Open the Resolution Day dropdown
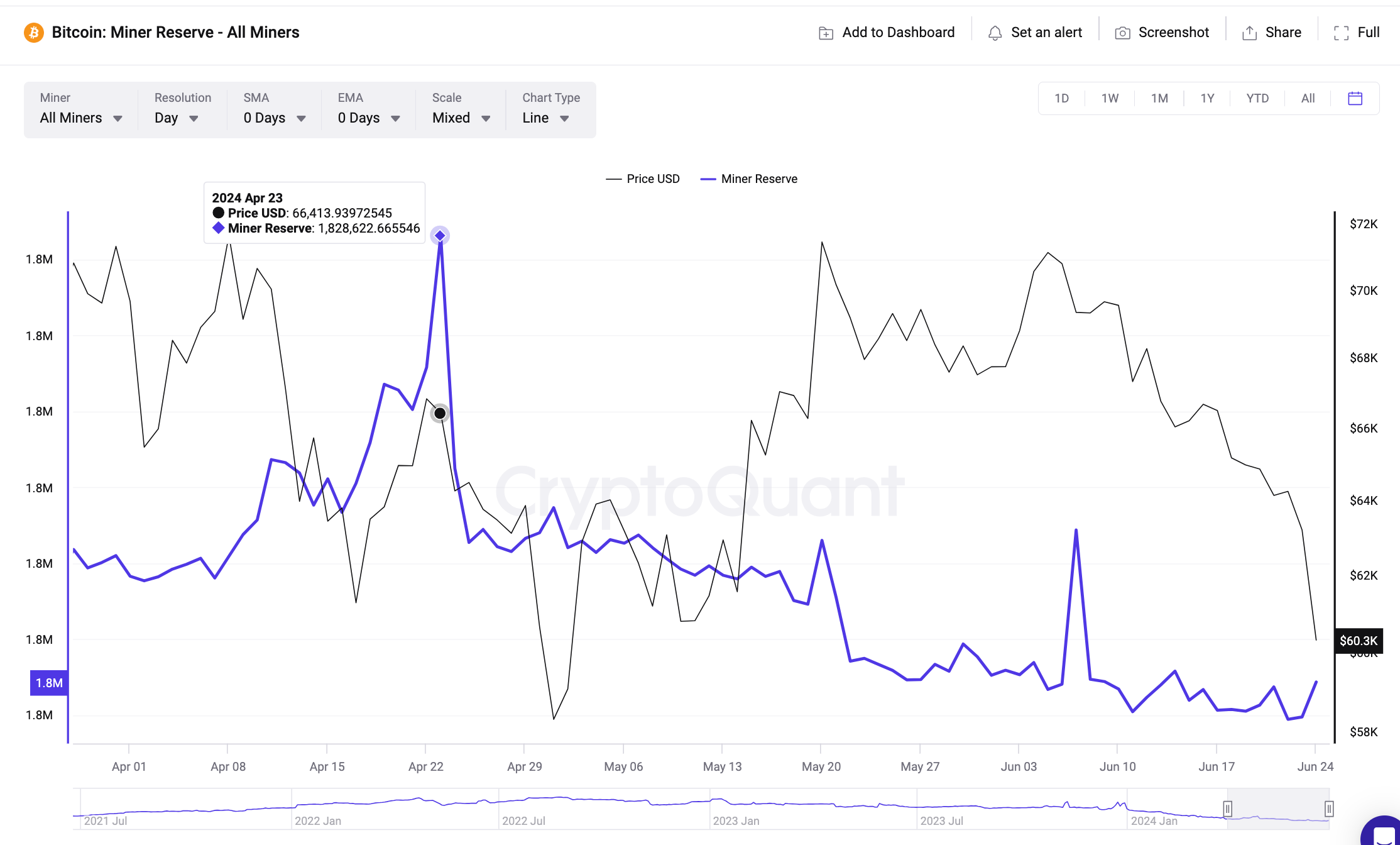Image resolution: width=1400 pixels, height=845 pixels. click(x=176, y=118)
